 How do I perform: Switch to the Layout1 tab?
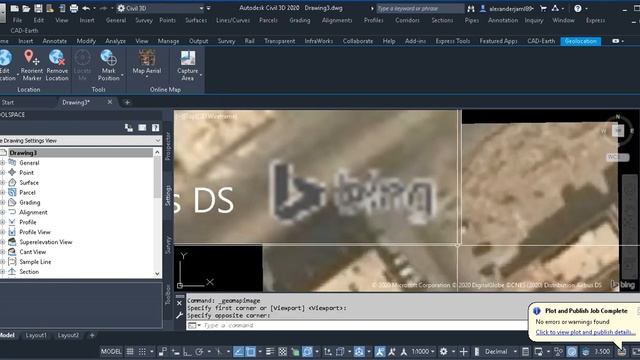[x=36, y=335]
